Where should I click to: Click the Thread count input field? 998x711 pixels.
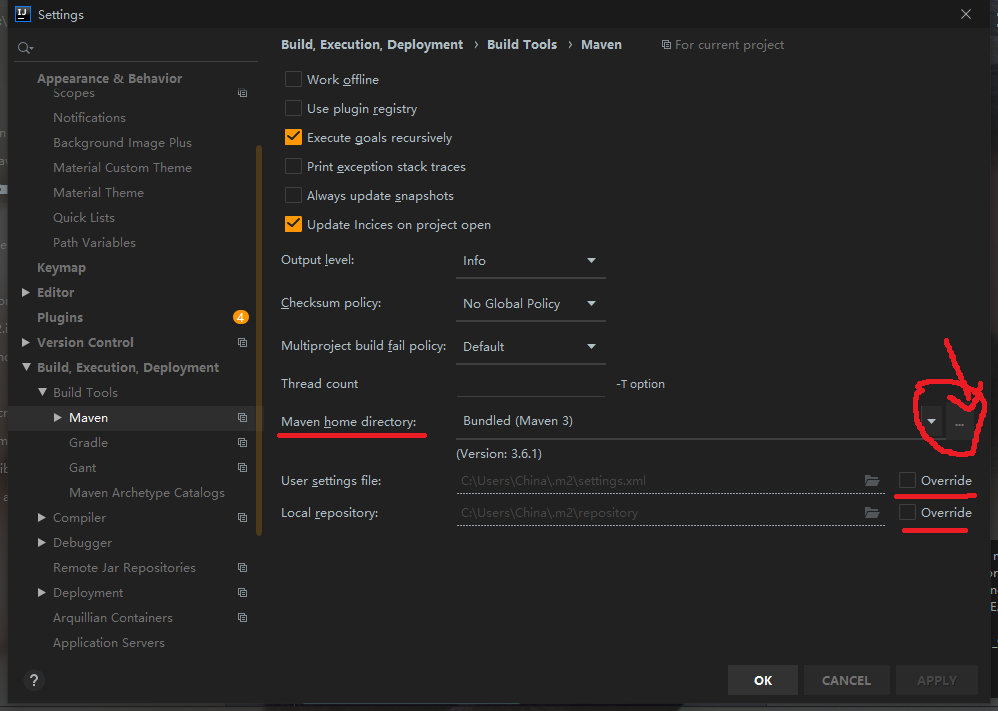point(530,384)
